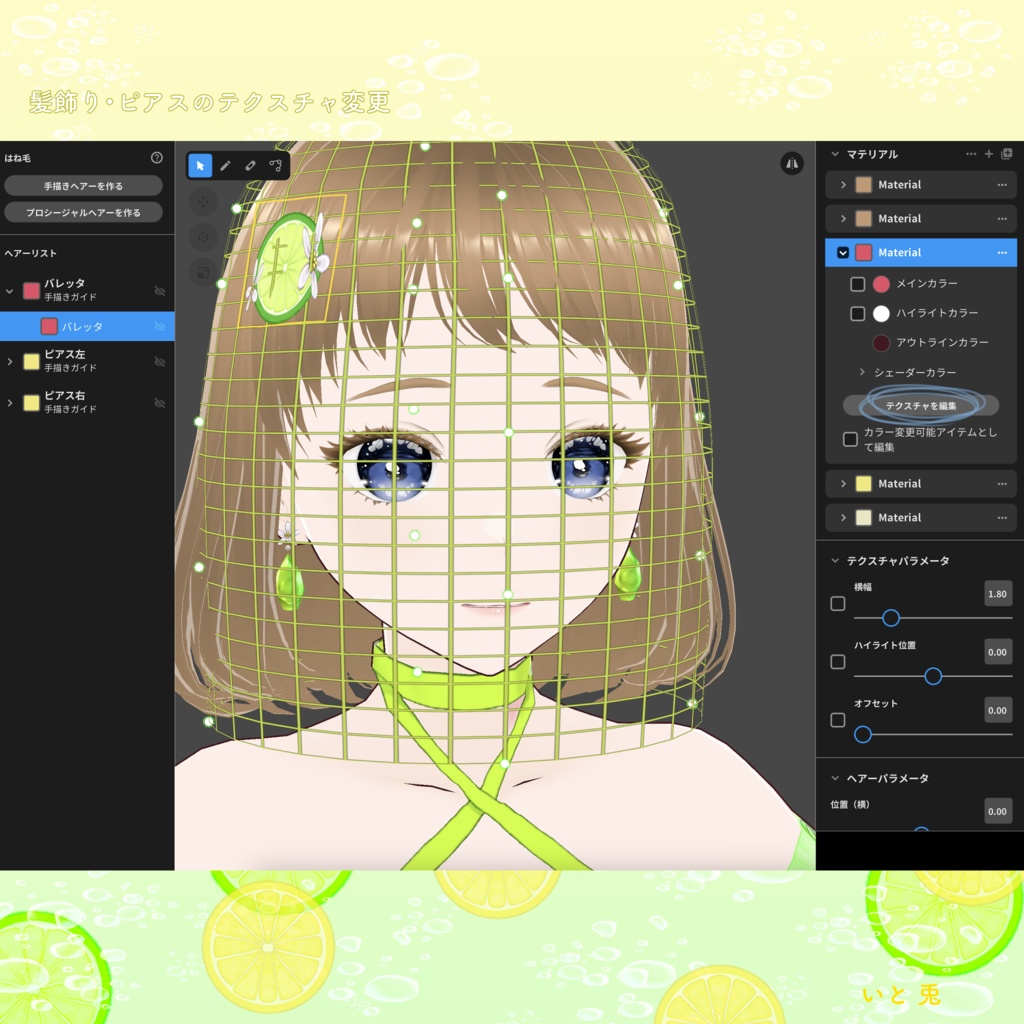Open the マテリアル panel options menu

[x=970, y=153]
